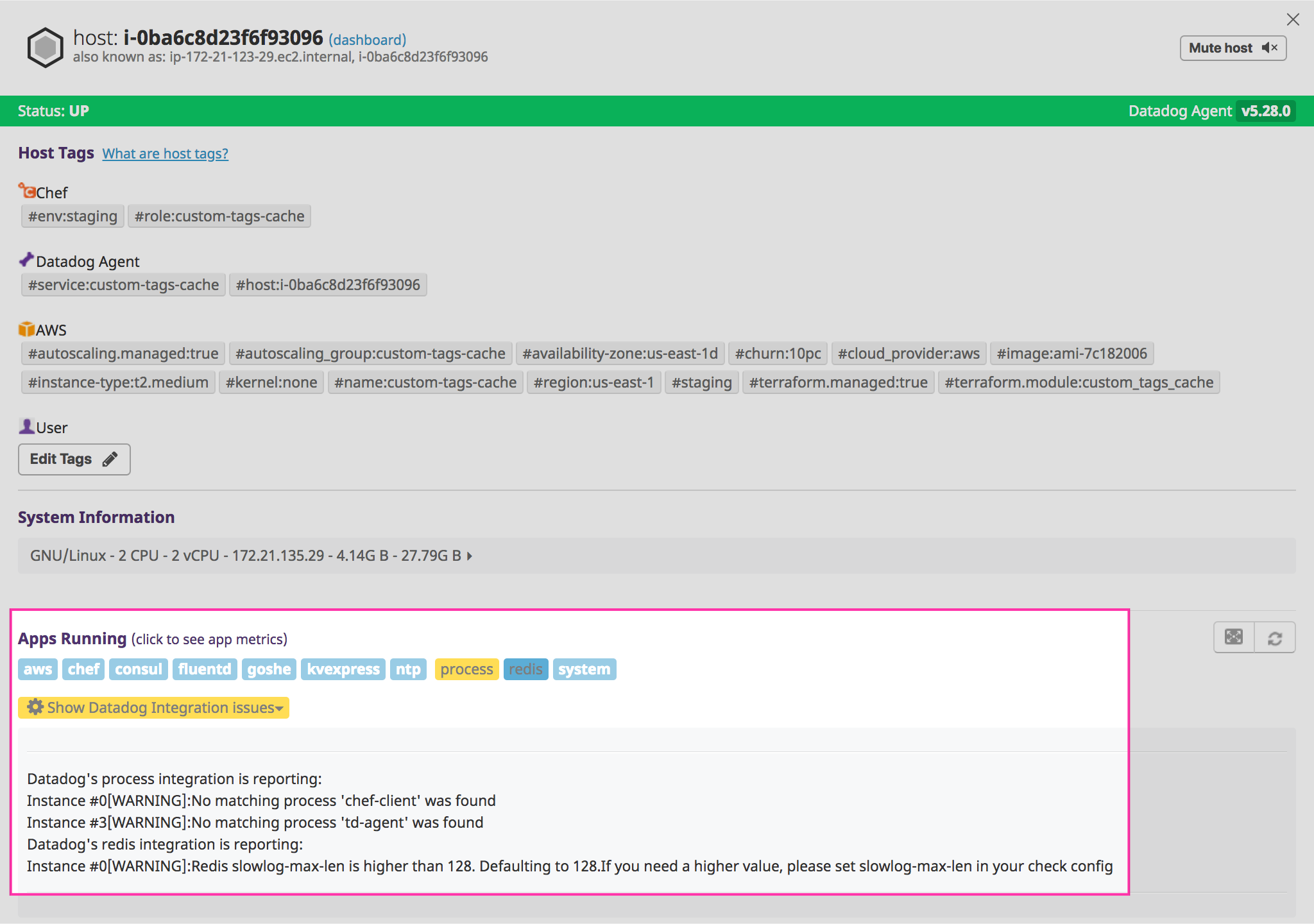Click the gear icon on integration issues banner

click(x=35, y=707)
